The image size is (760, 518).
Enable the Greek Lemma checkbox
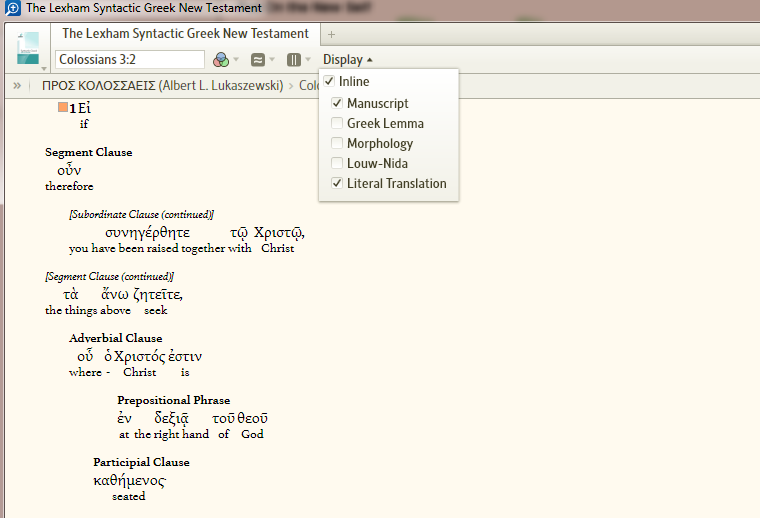(x=337, y=123)
